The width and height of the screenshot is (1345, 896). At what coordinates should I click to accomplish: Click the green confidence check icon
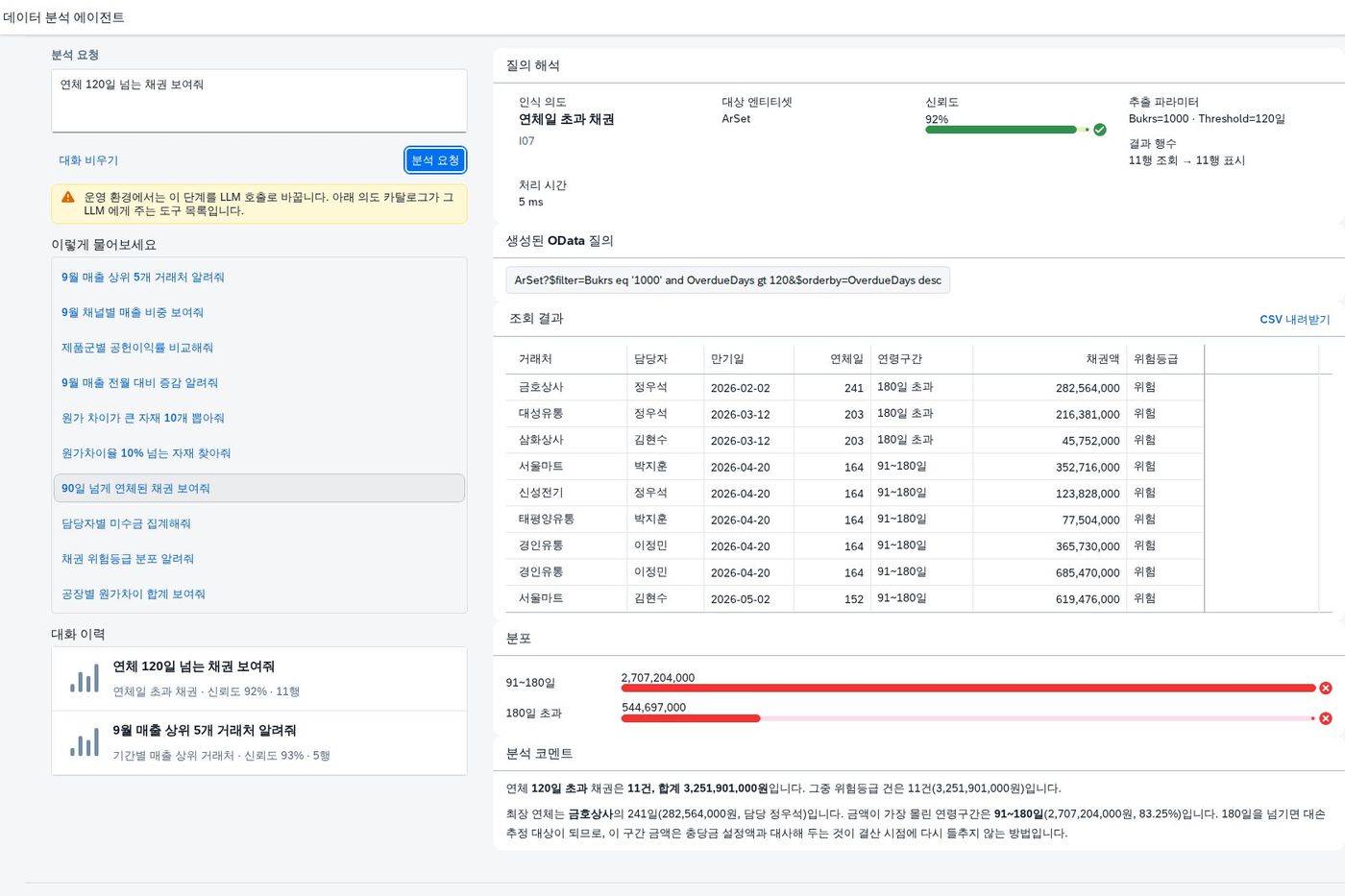1100,130
